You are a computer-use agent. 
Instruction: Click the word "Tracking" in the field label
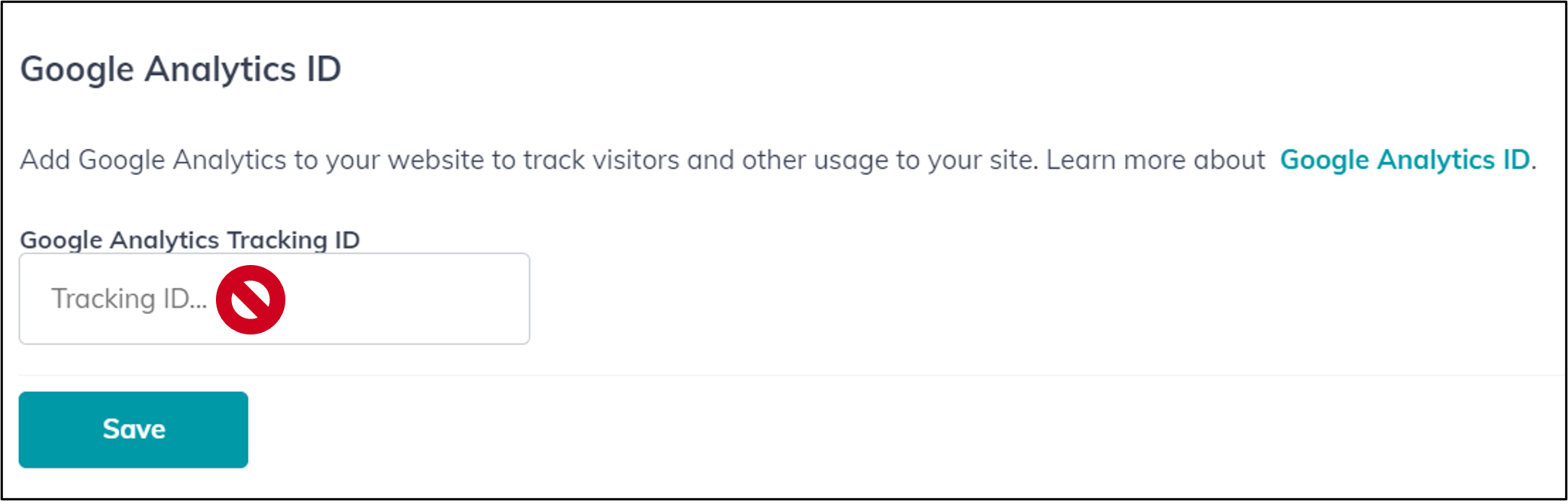(277, 240)
